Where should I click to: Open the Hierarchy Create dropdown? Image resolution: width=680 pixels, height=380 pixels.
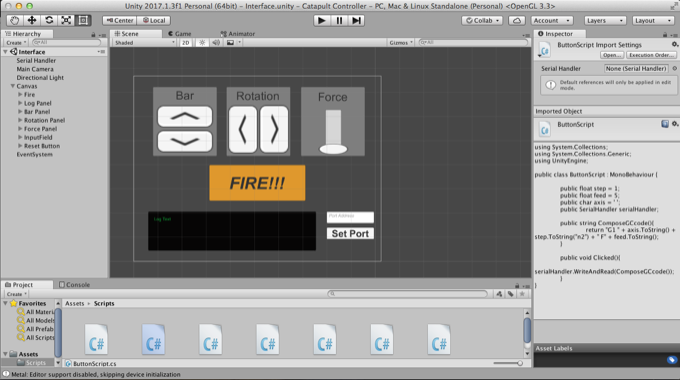coord(16,43)
